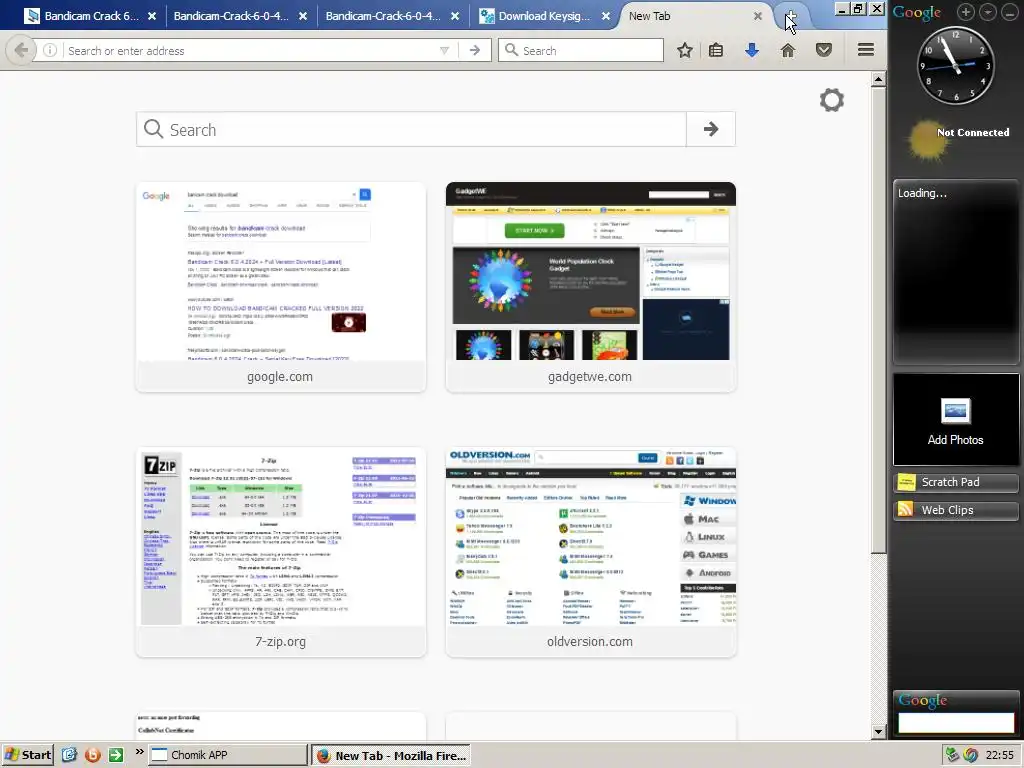1024x768 pixels.
Task: Go to the Home page icon
Action: tap(788, 50)
